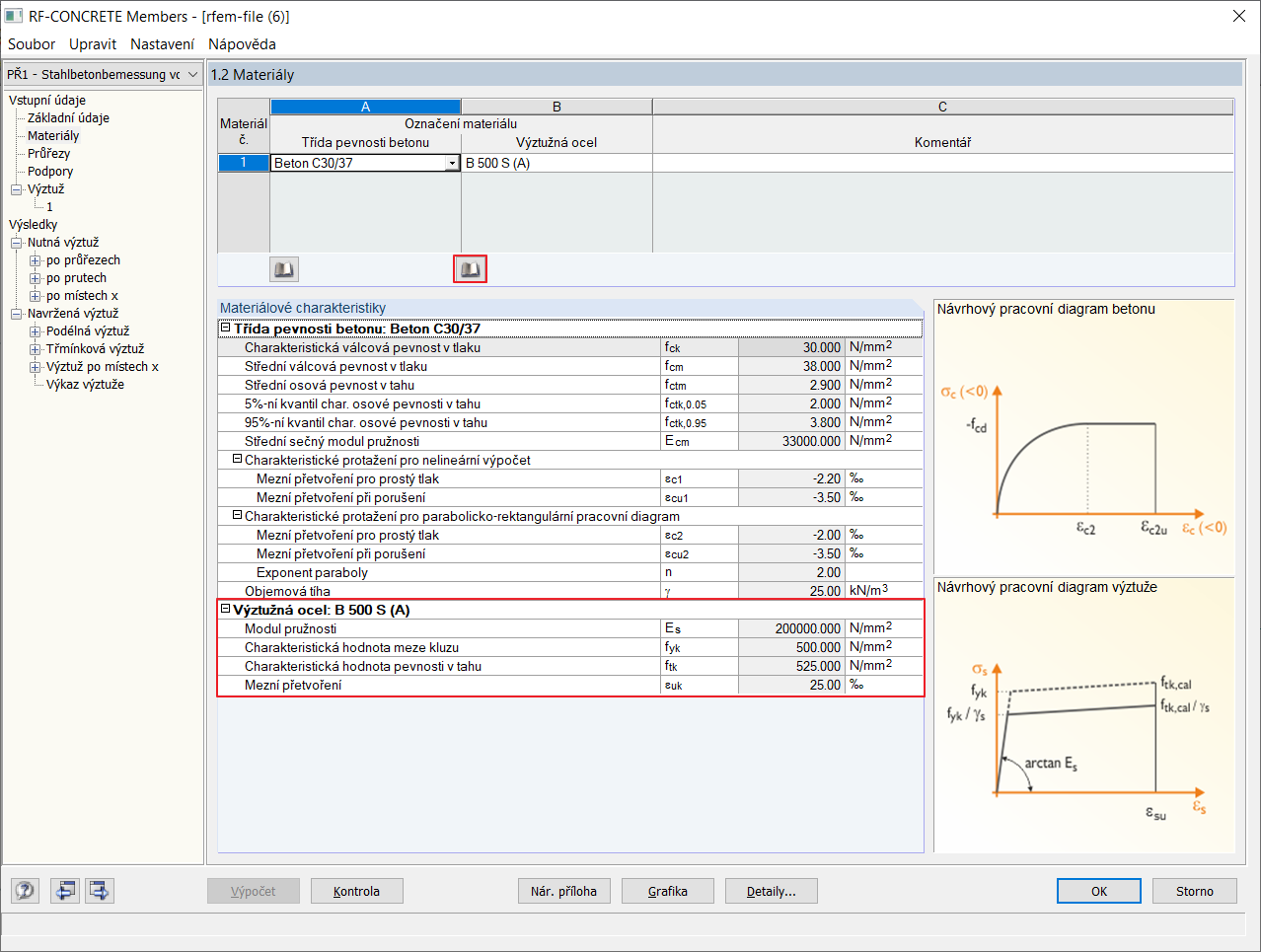1261x952 pixels.
Task: Select Výsledky tree heading
Action: tap(34, 225)
